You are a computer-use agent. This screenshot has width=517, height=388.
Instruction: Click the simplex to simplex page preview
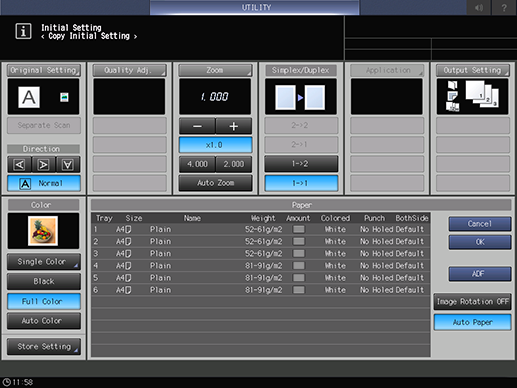(300, 97)
